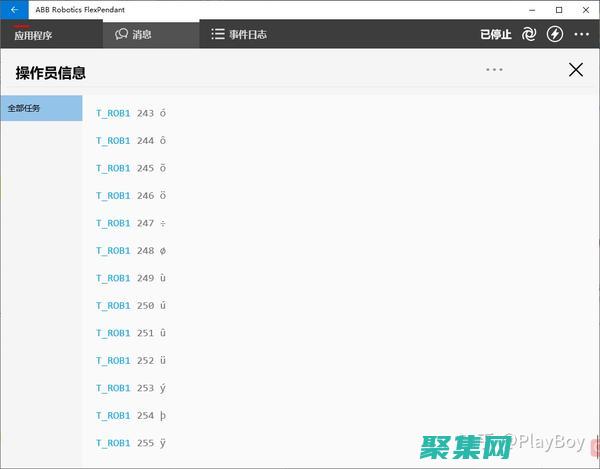Click the 操作员信息 heading
The height and width of the screenshot is (469, 600).
pos(50,73)
